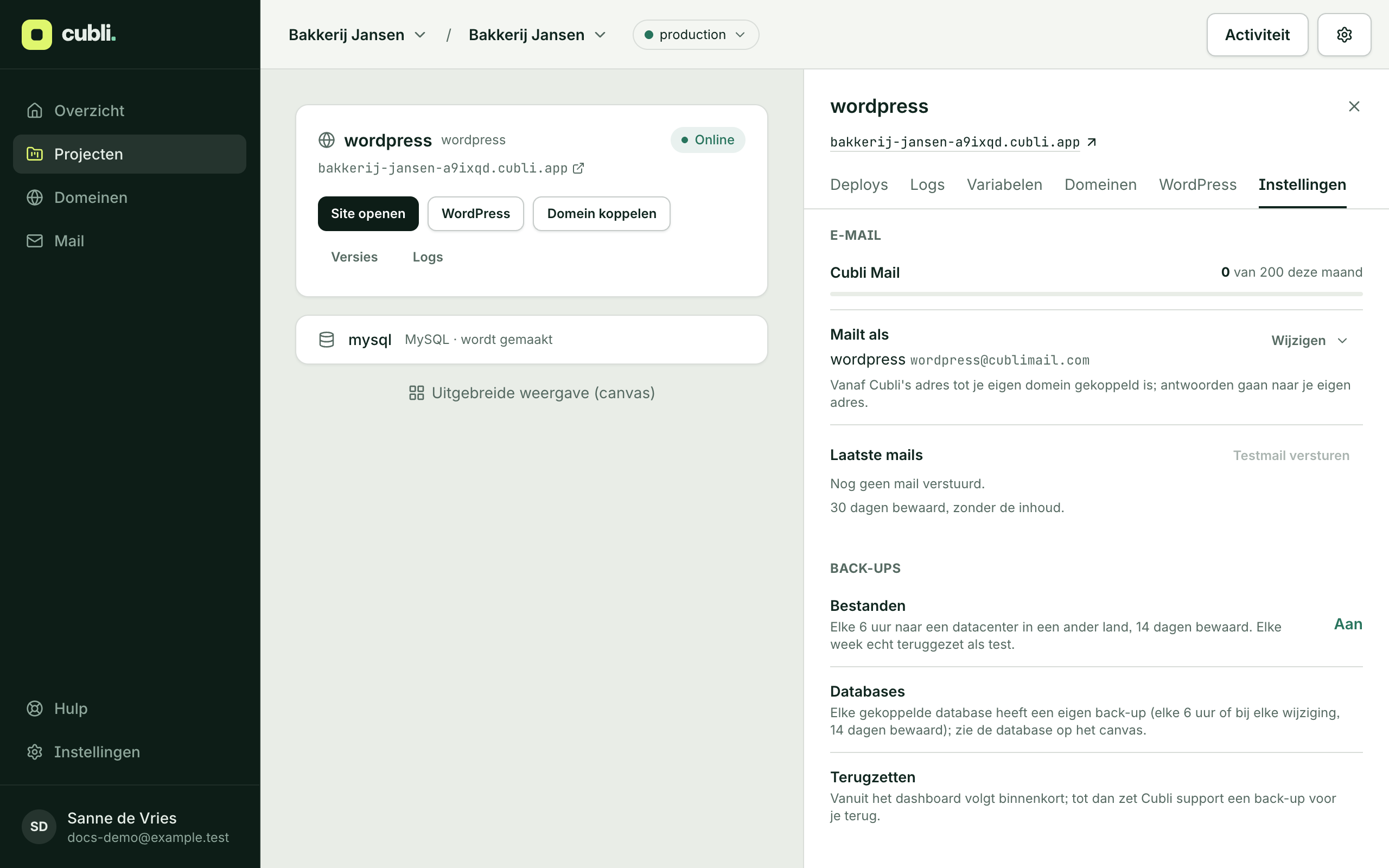The image size is (1389, 868).
Task: Select the Instellingen tab in the panel
Action: point(1302,184)
